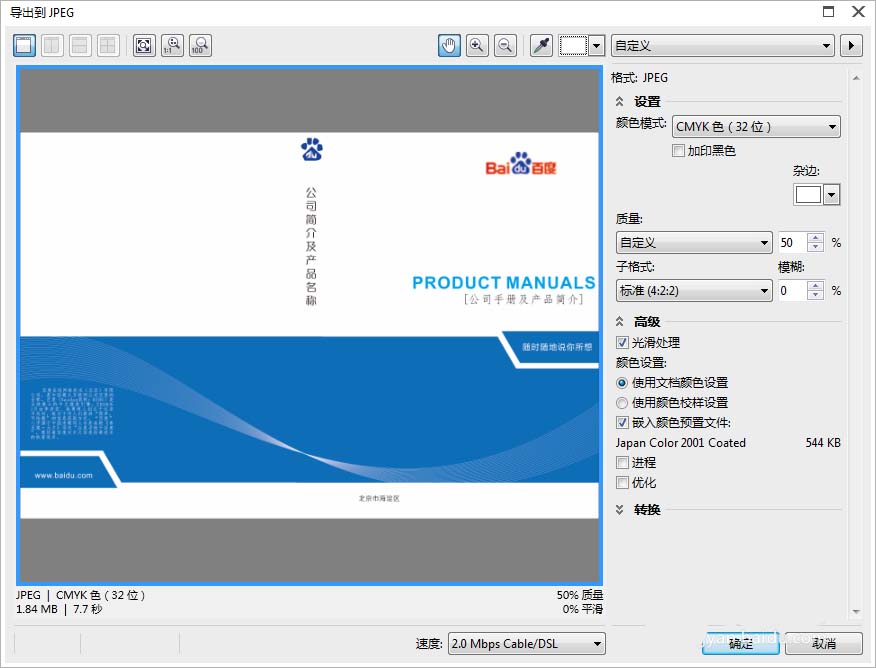Decrease quality percentage with down arrow
The image size is (876, 668).
[816, 247]
